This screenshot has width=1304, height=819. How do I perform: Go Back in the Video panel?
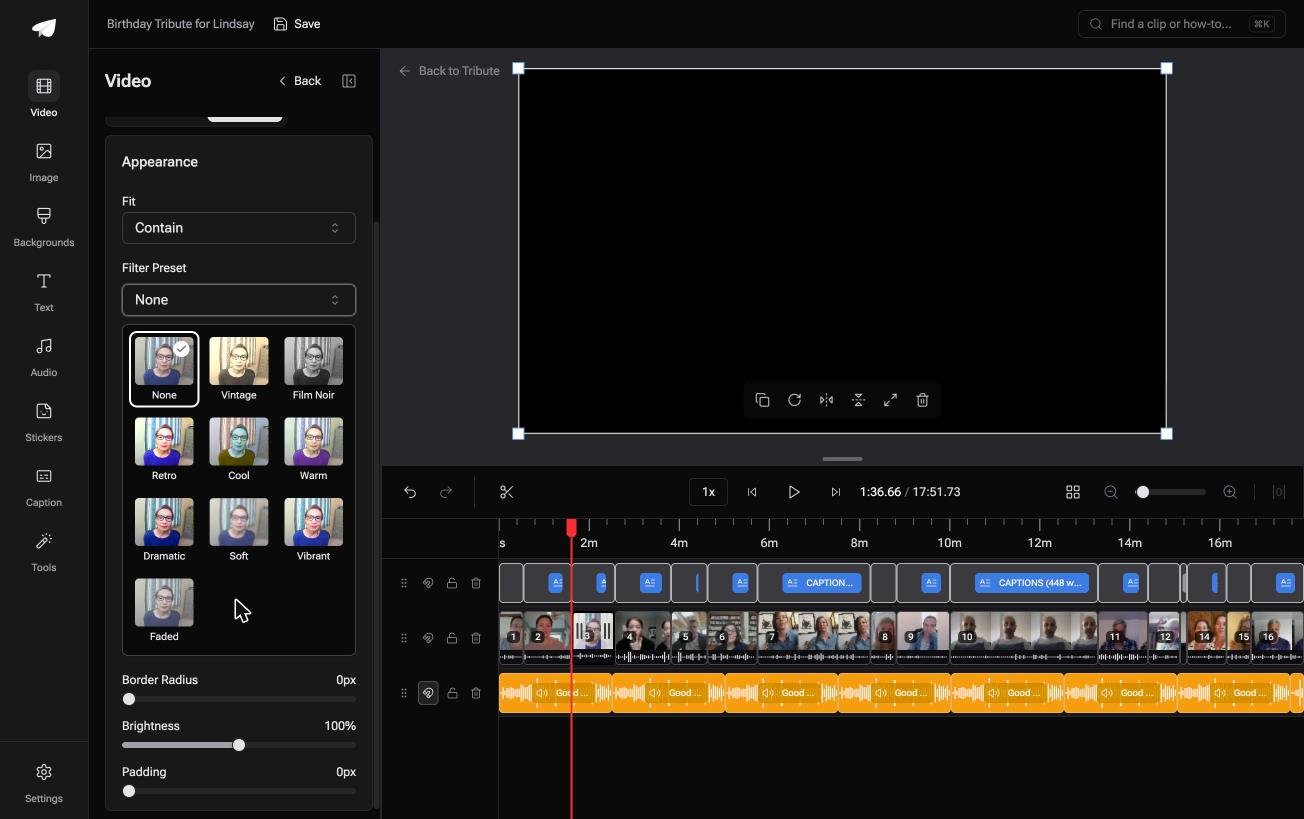click(300, 81)
